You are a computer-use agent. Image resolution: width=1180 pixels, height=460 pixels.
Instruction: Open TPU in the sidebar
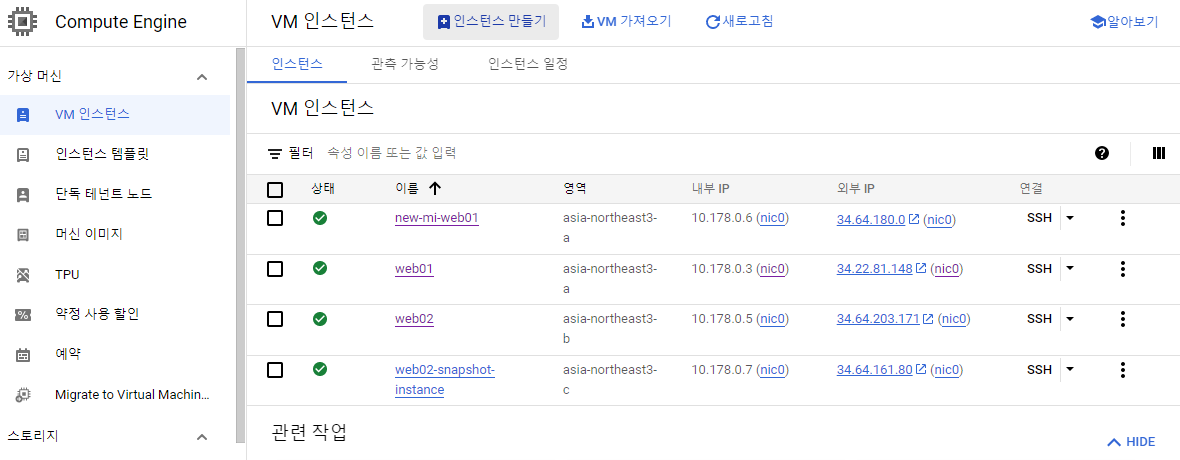coord(67,275)
